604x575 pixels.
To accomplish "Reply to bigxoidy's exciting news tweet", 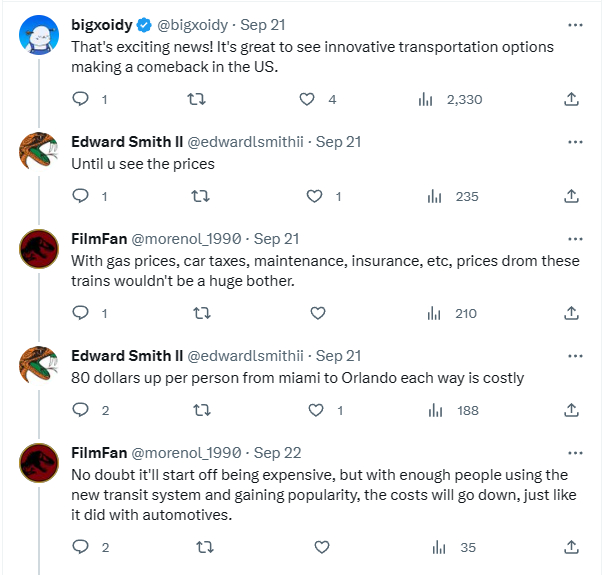I will click(x=83, y=99).
